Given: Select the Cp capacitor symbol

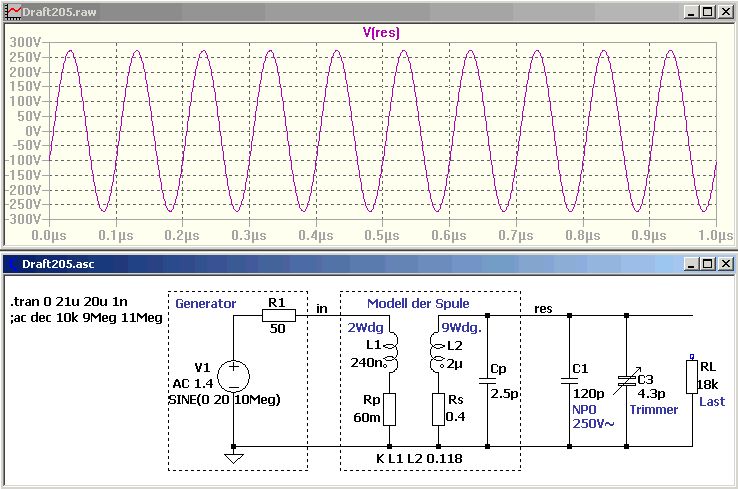Looking at the screenshot, I should [487, 381].
